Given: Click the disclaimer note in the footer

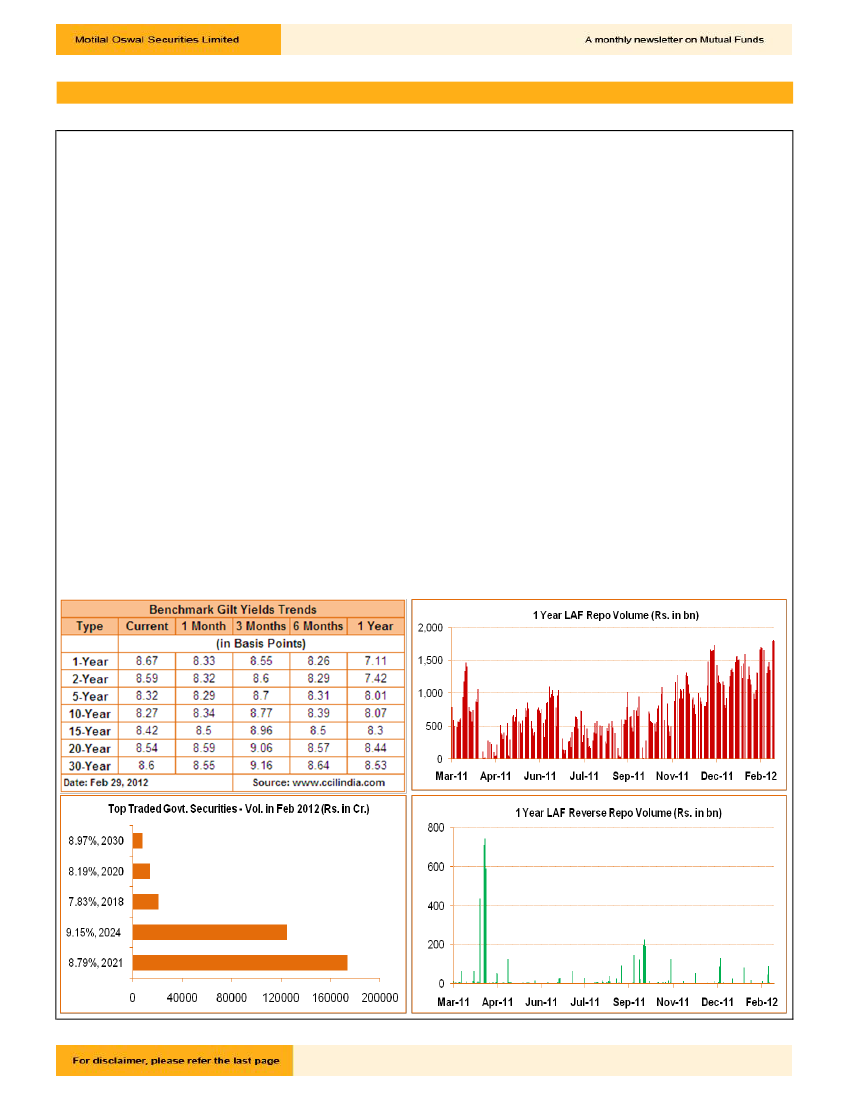Looking at the screenshot, I should click(176, 1060).
